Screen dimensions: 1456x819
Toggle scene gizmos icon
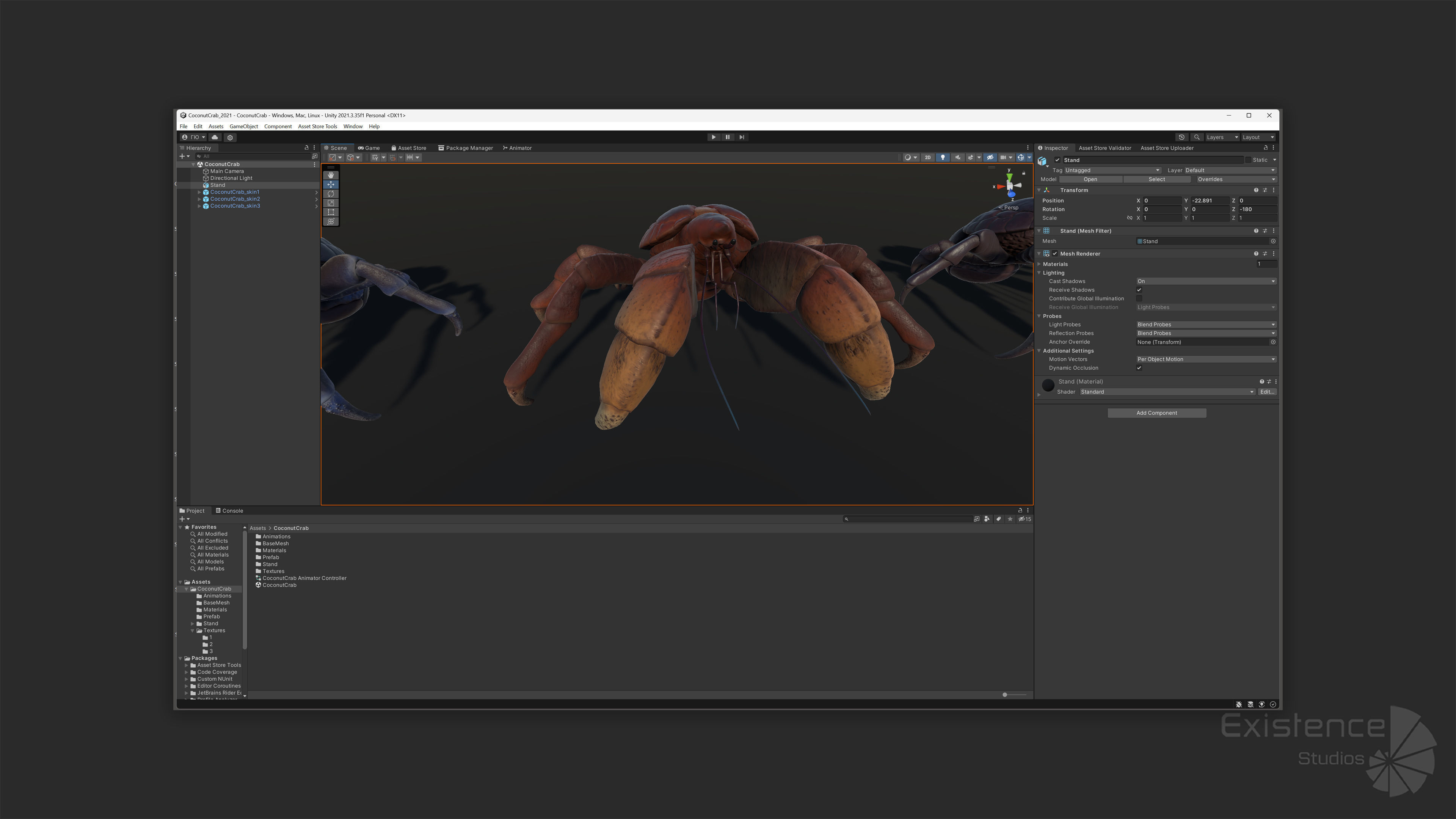(1021, 158)
